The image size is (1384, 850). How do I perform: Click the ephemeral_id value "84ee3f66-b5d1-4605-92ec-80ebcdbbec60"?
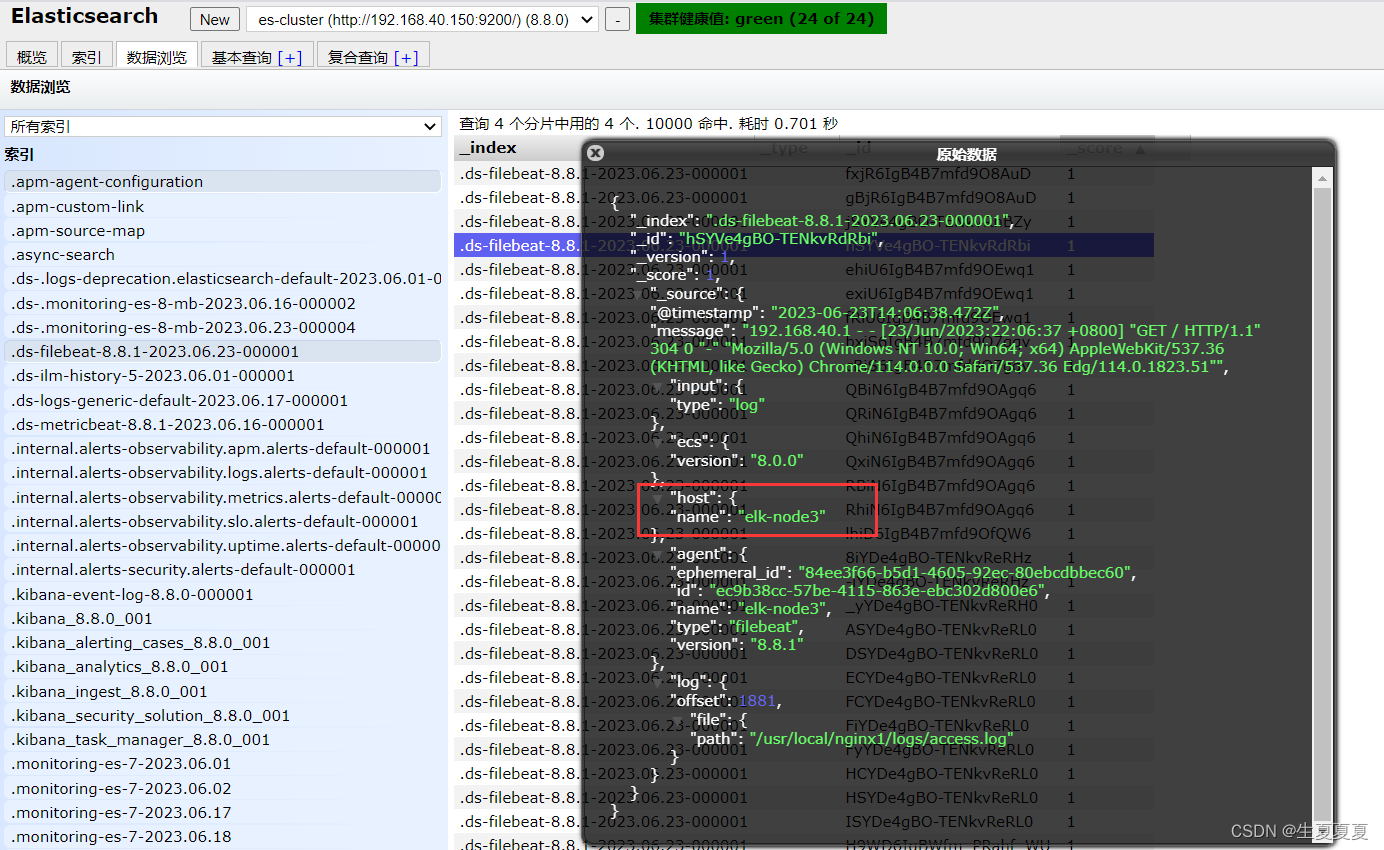pyautogui.click(x=965, y=572)
